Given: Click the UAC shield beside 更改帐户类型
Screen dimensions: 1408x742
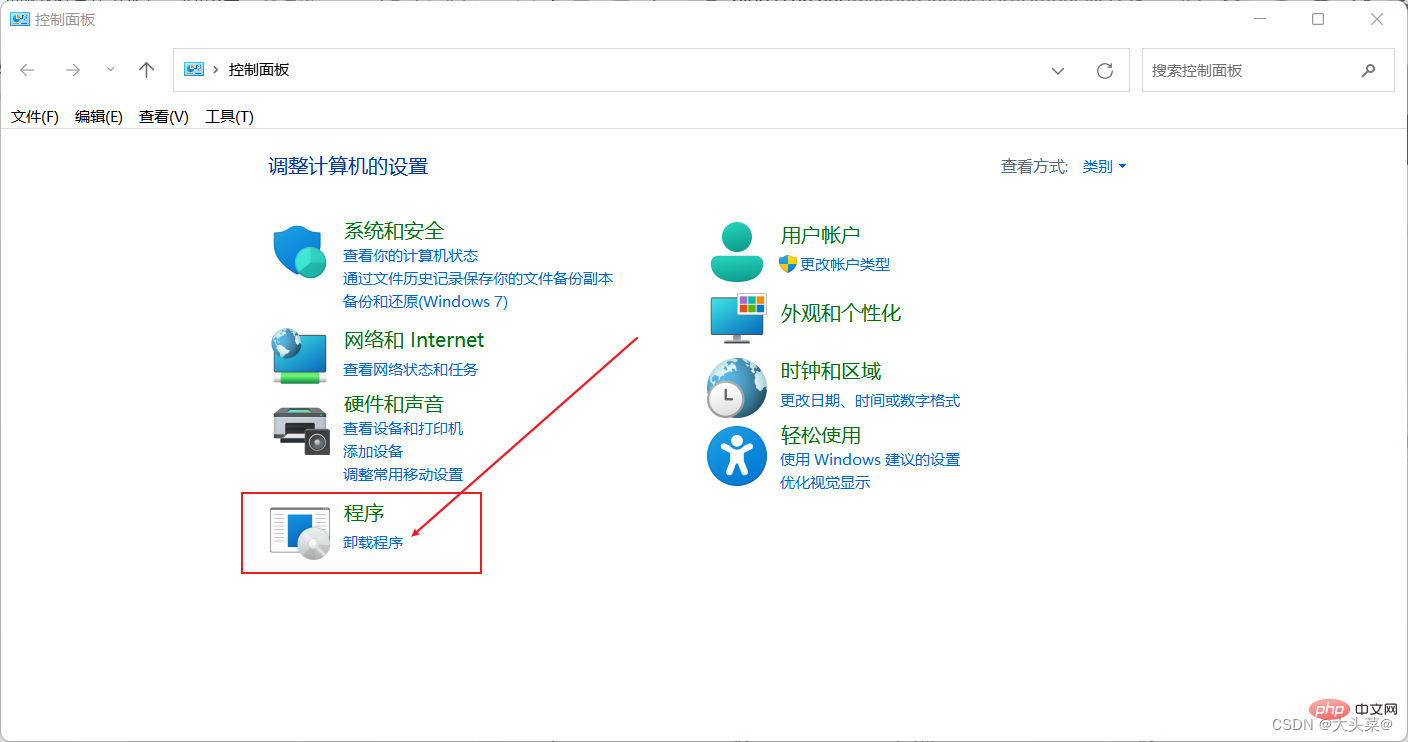Looking at the screenshot, I should [x=788, y=264].
